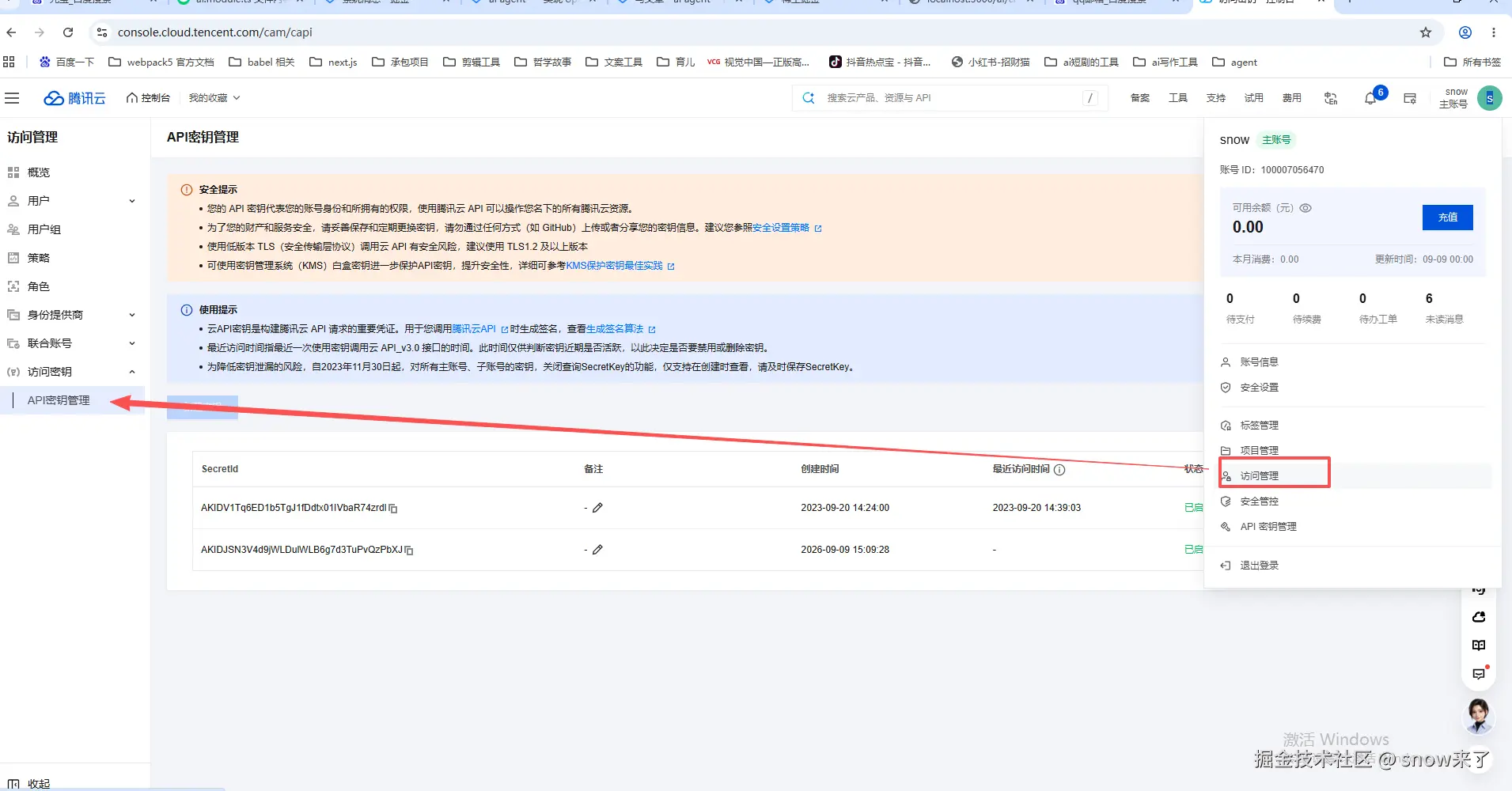Click the info icon beside 最近访问时间

click(1059, 470)
